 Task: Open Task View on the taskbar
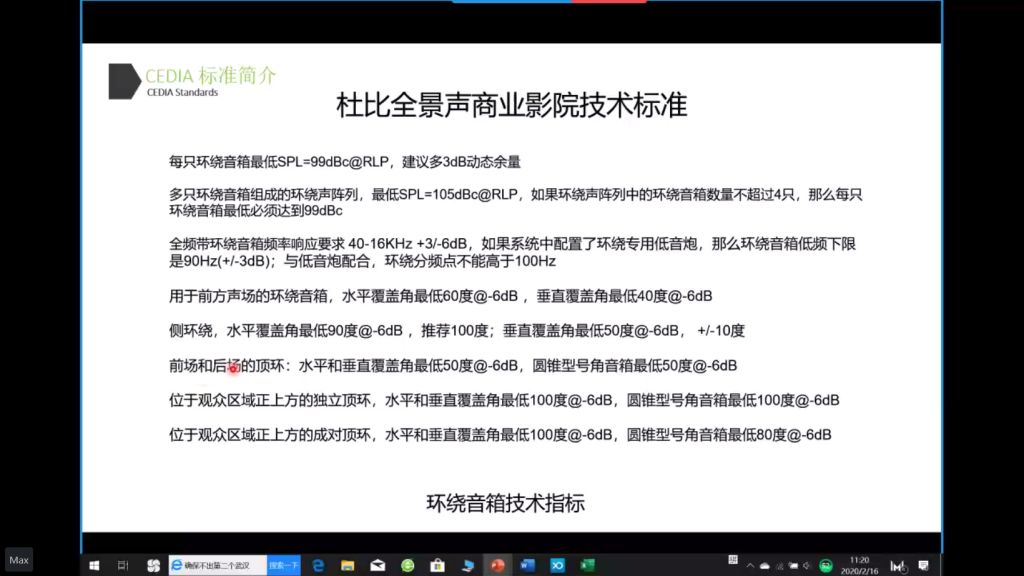(123, 566)
